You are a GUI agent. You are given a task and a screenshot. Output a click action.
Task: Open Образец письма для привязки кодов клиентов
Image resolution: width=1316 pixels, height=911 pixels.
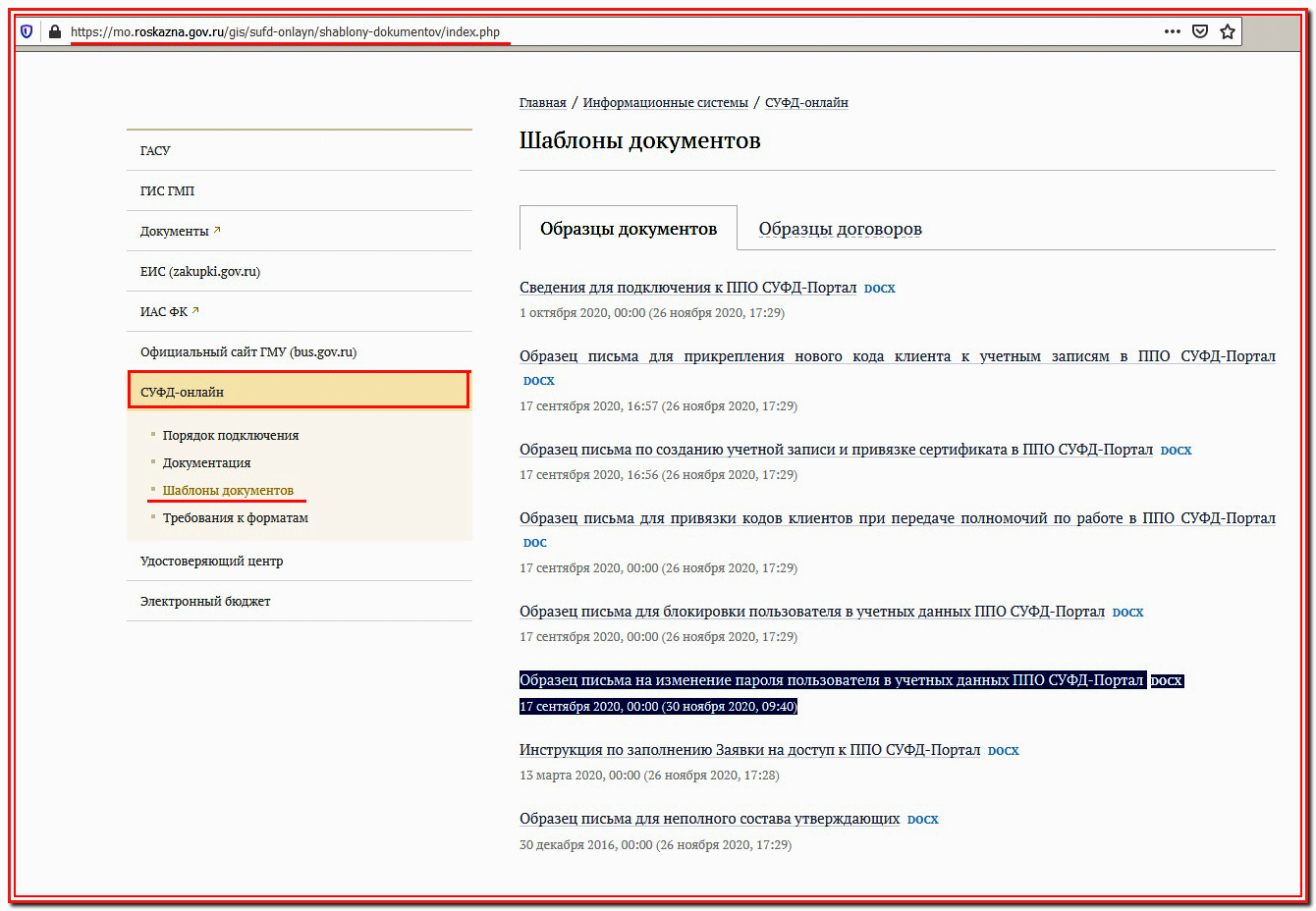click(x=898, y=518)
